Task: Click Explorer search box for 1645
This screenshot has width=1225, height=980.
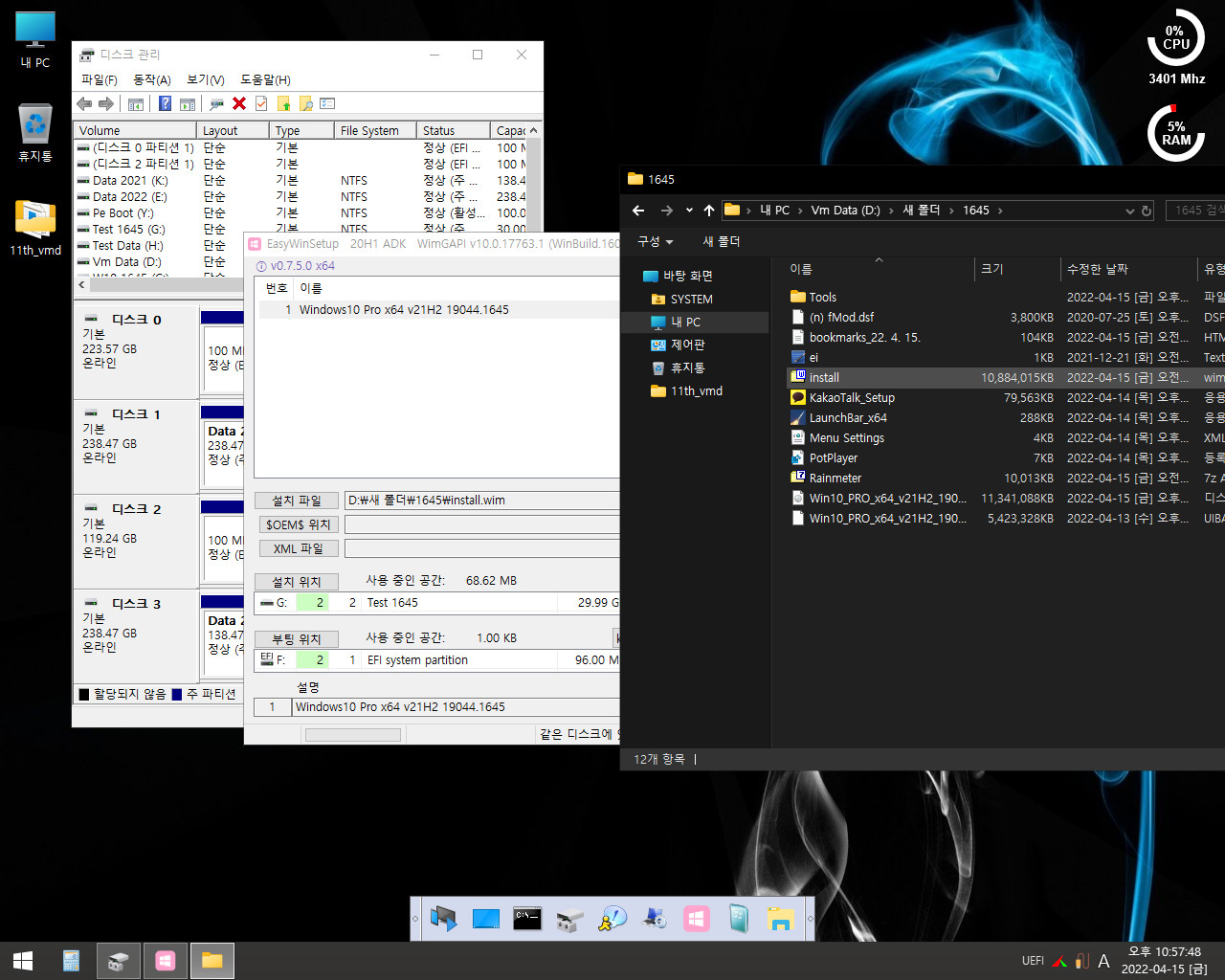Action: (1195, 211)
